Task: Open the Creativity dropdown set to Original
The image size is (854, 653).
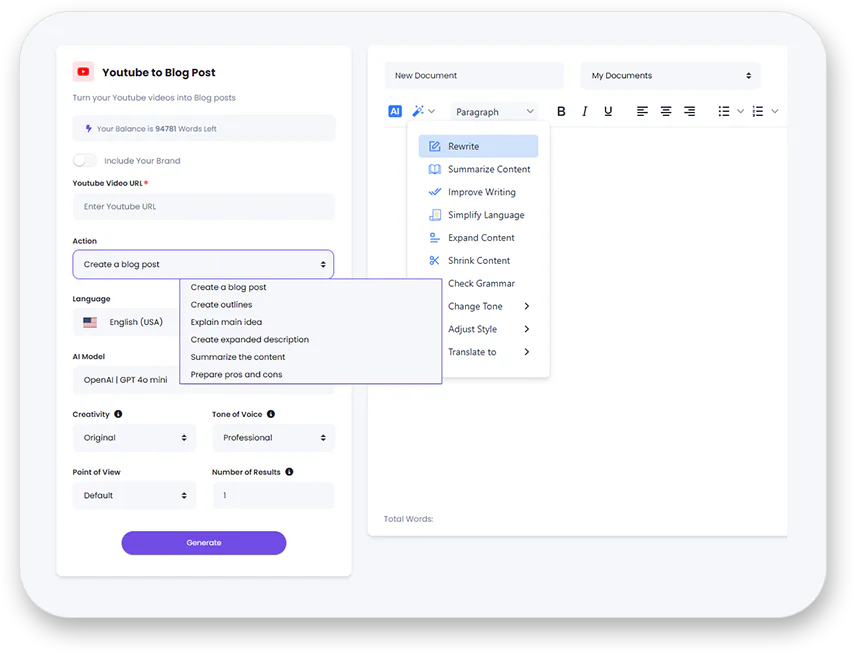Action: pyautogui.click(x=134, y=438)
